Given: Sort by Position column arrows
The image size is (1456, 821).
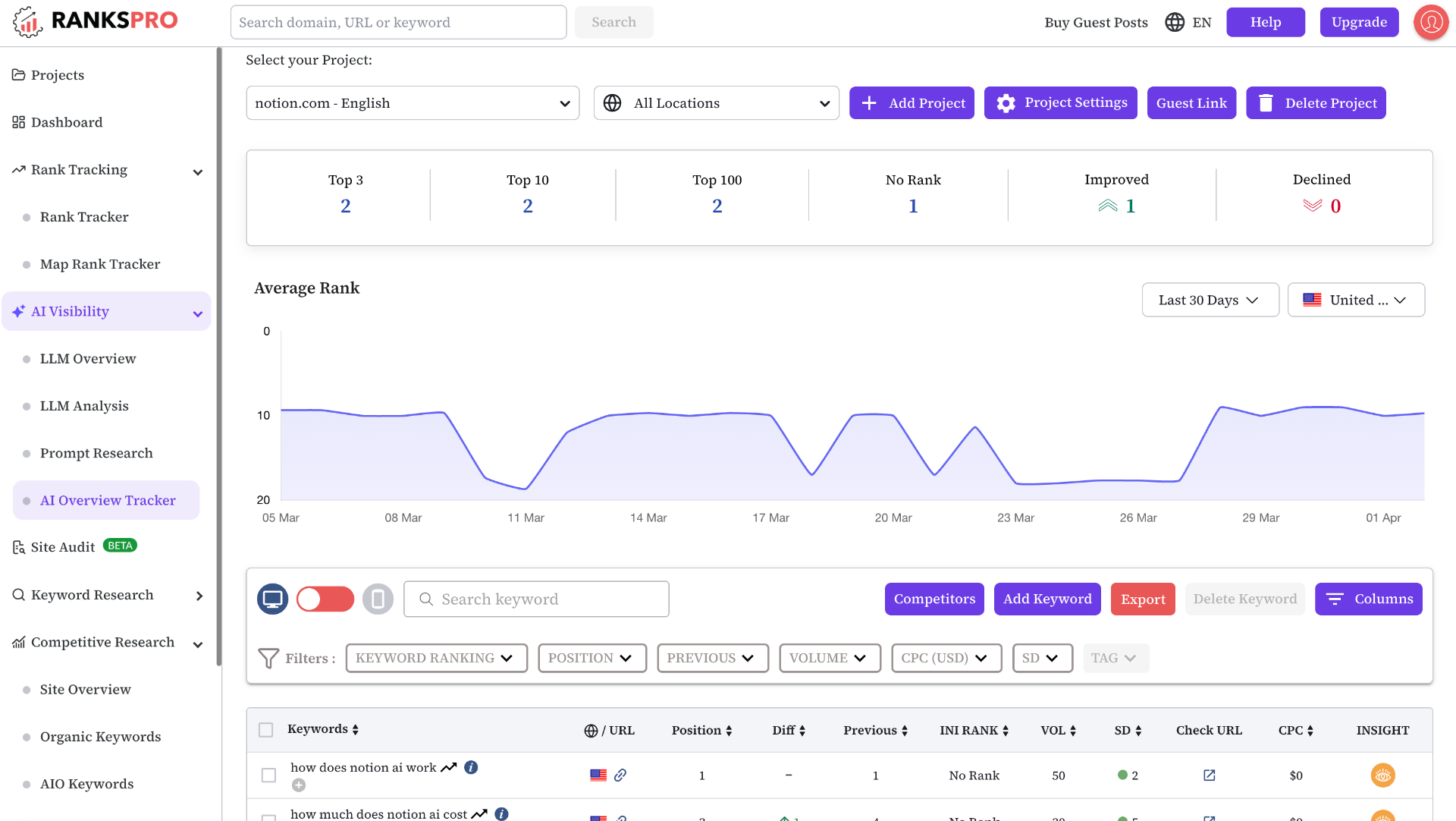Looking at the screenshot, I should click(729, 730).
